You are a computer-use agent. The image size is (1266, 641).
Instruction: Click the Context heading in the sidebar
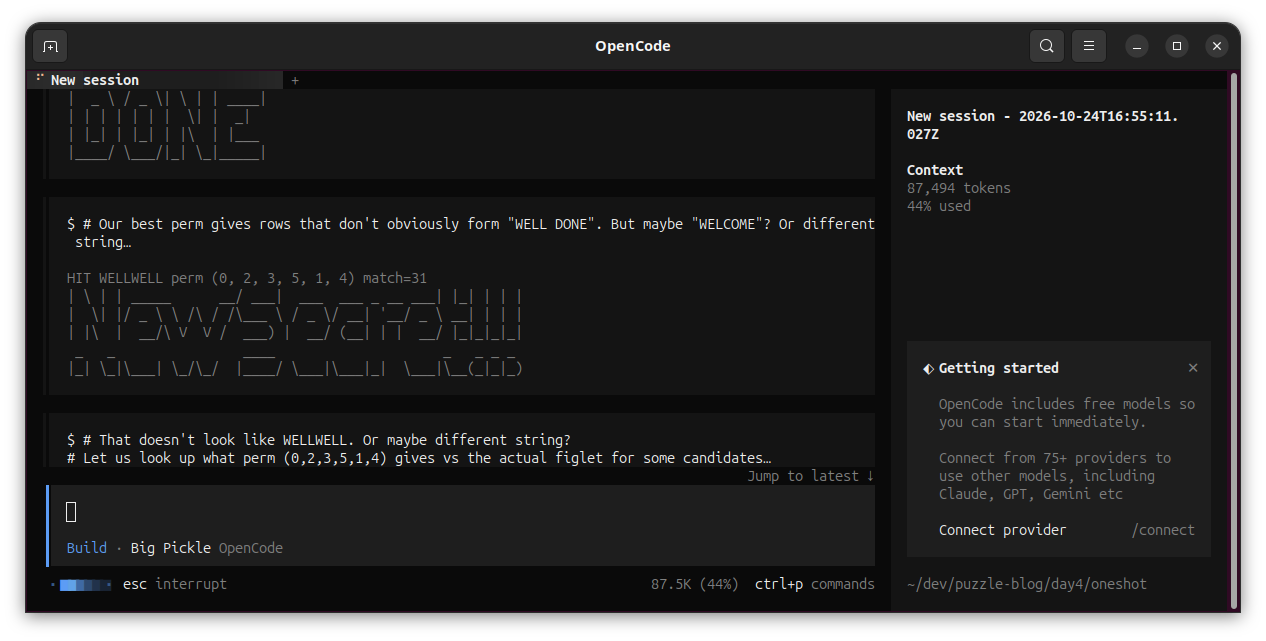coord(935,170)
